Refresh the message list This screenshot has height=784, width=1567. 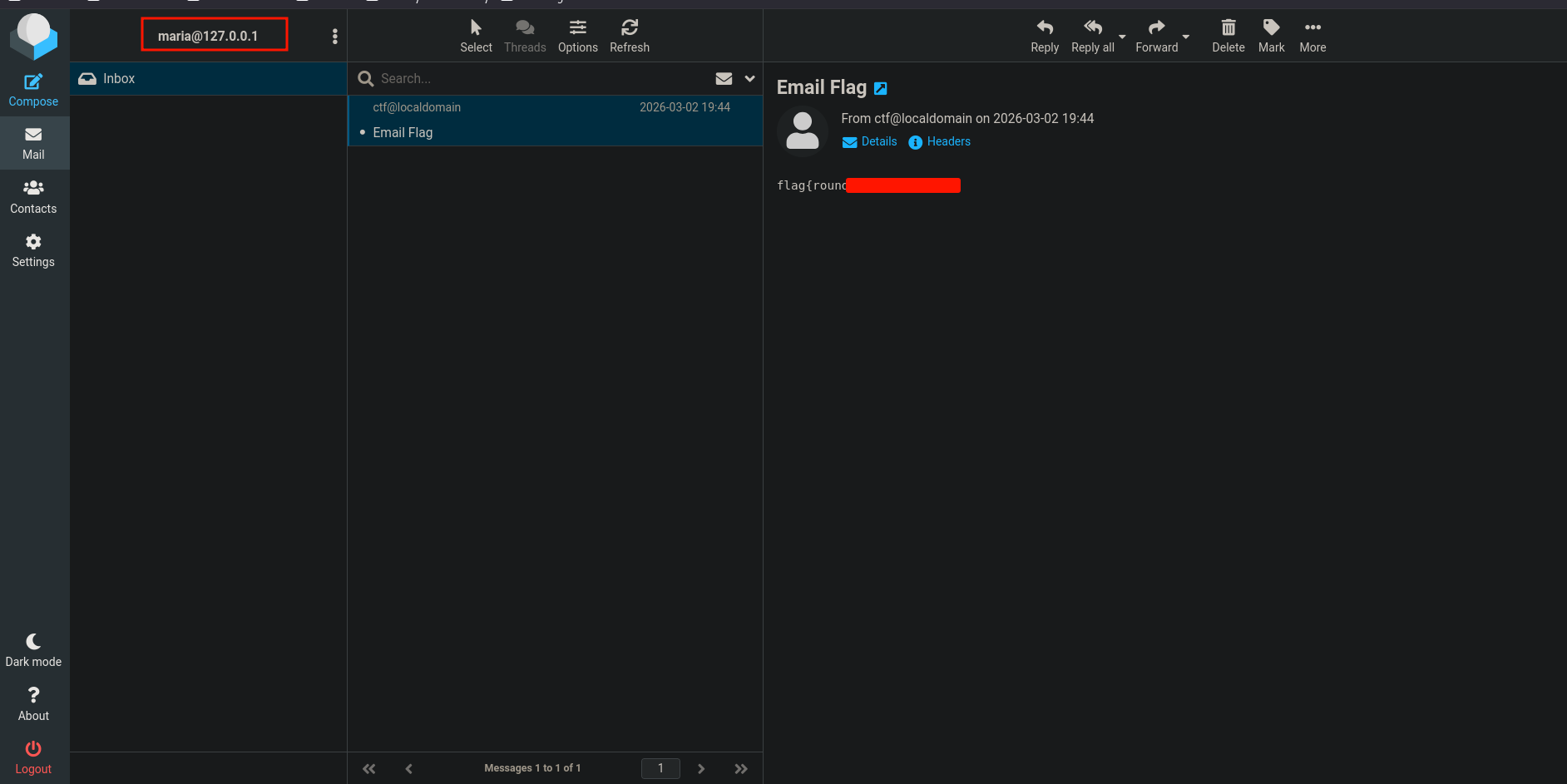(629, 37)
